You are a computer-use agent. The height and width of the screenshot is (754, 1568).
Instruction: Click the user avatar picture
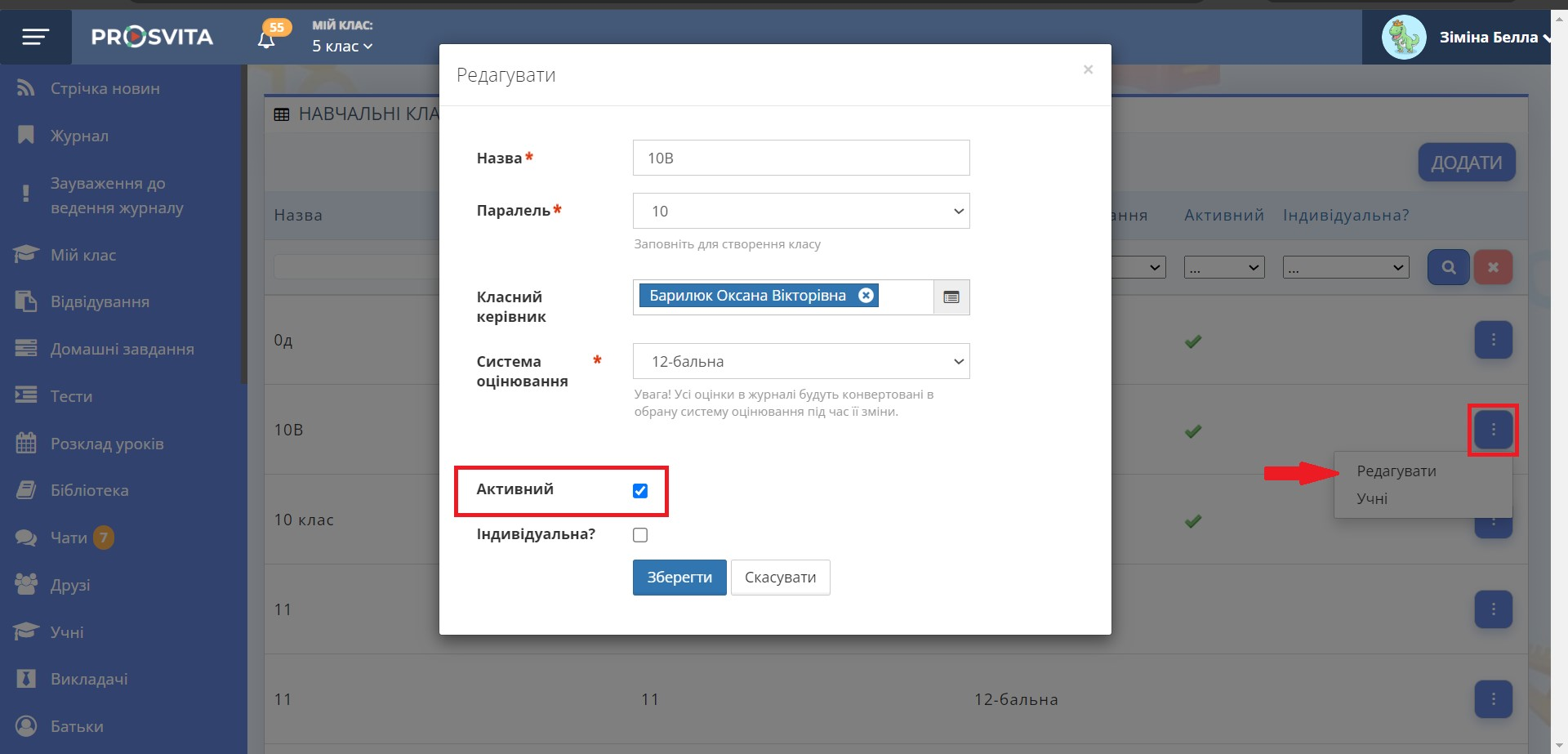tap(1403, 38)
